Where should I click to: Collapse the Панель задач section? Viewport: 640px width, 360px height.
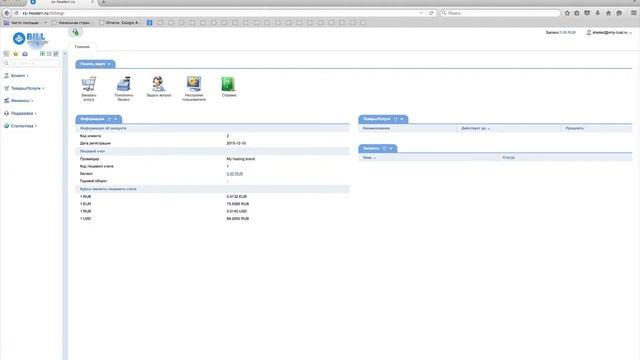(x=109, y=64)
